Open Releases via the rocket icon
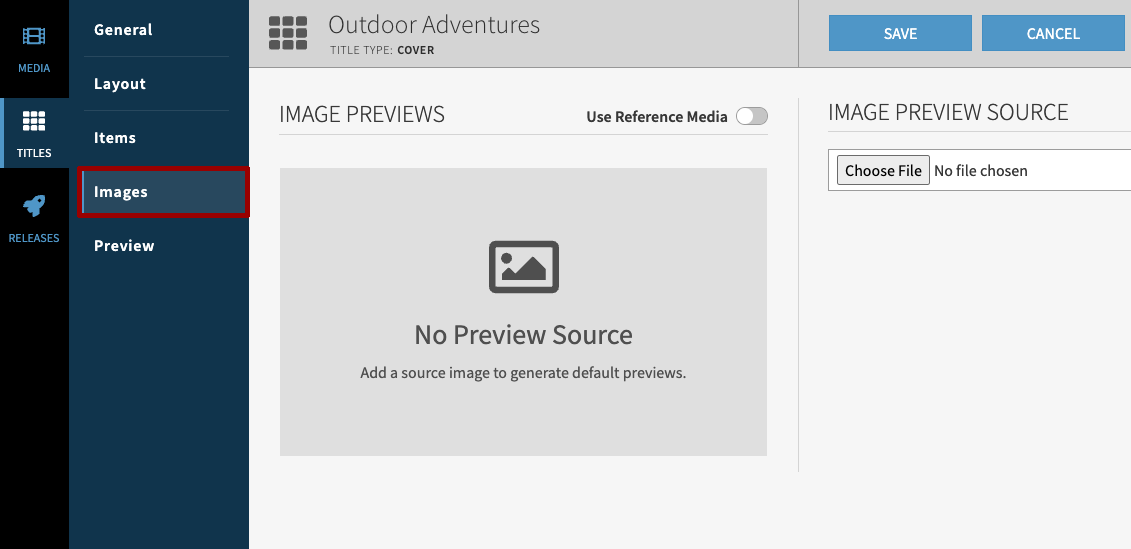Image resolution: width=1131 pixels, height=549 pixels. coord(34,207)
